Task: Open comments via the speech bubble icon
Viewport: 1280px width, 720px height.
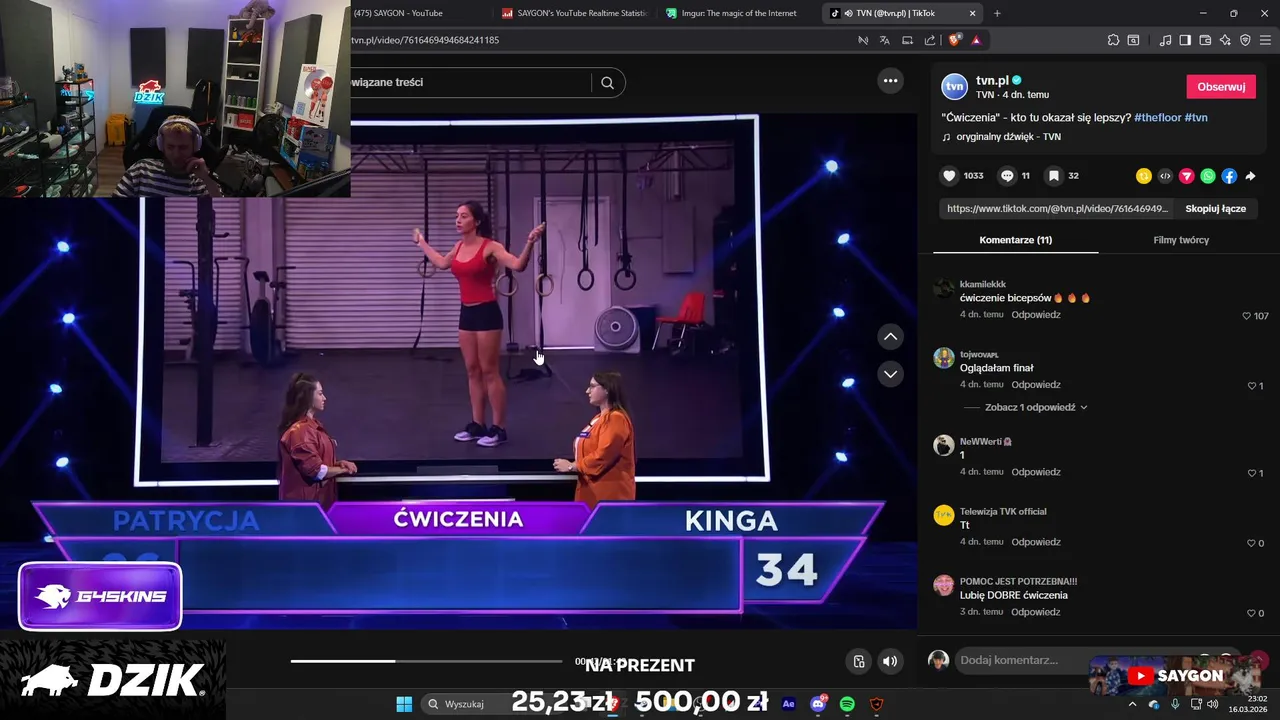Action: (x=1007, y=176)
